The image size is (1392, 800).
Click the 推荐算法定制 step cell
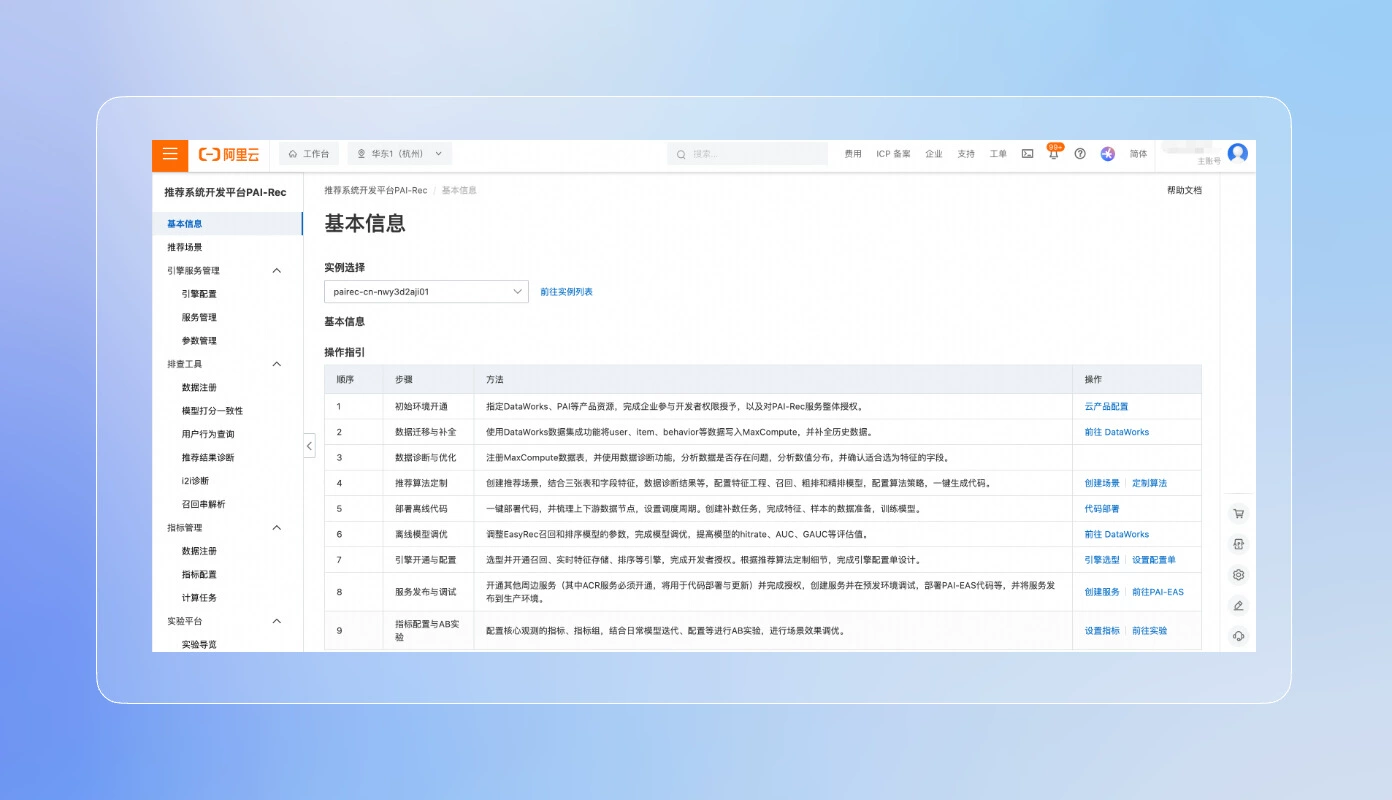429,483
